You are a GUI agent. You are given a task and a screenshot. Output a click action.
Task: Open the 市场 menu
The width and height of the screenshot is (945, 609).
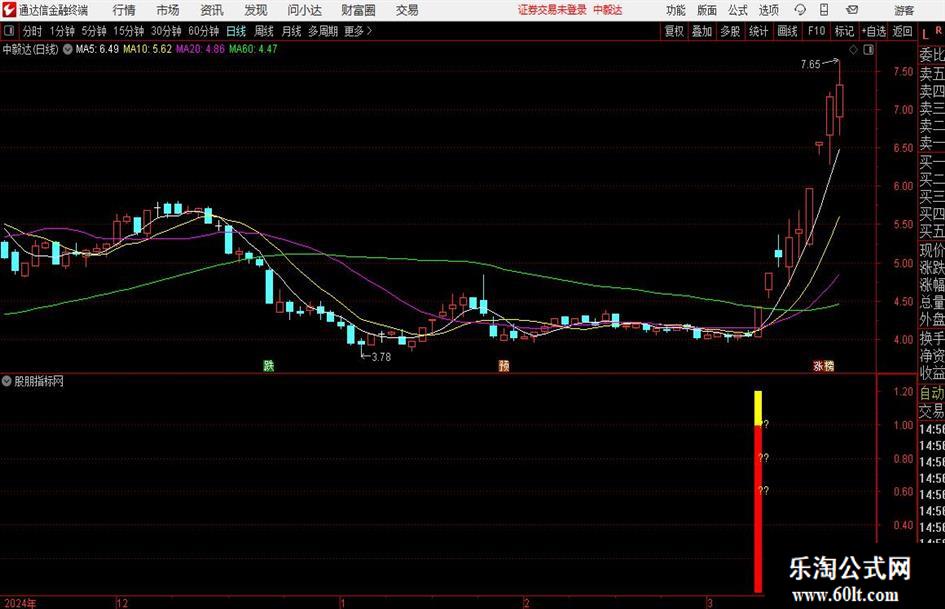tap(168, 10)
